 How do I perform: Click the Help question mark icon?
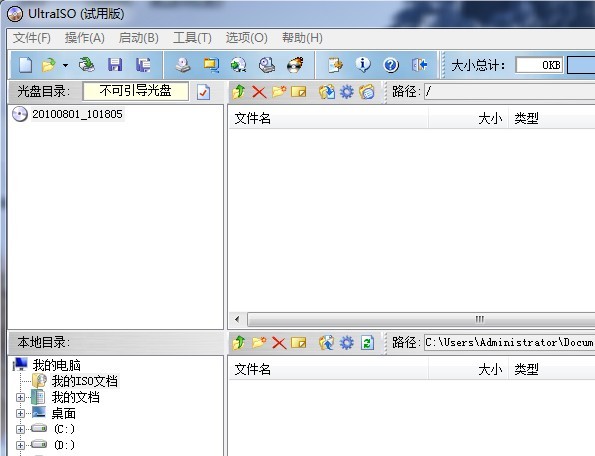click(391, 65)
